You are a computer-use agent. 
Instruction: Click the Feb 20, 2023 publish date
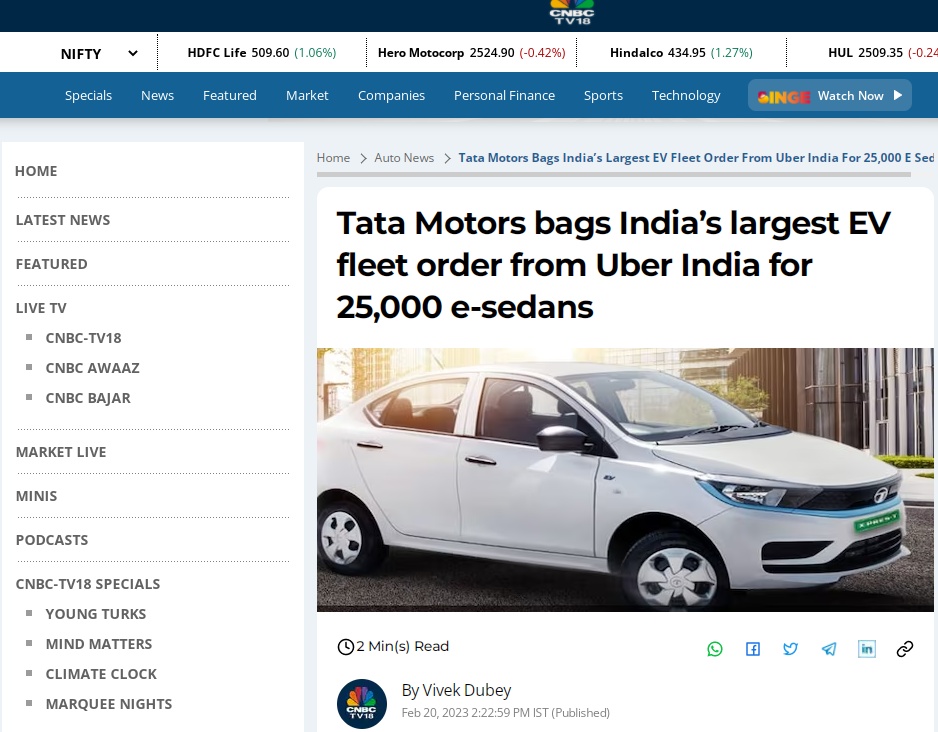505,713
